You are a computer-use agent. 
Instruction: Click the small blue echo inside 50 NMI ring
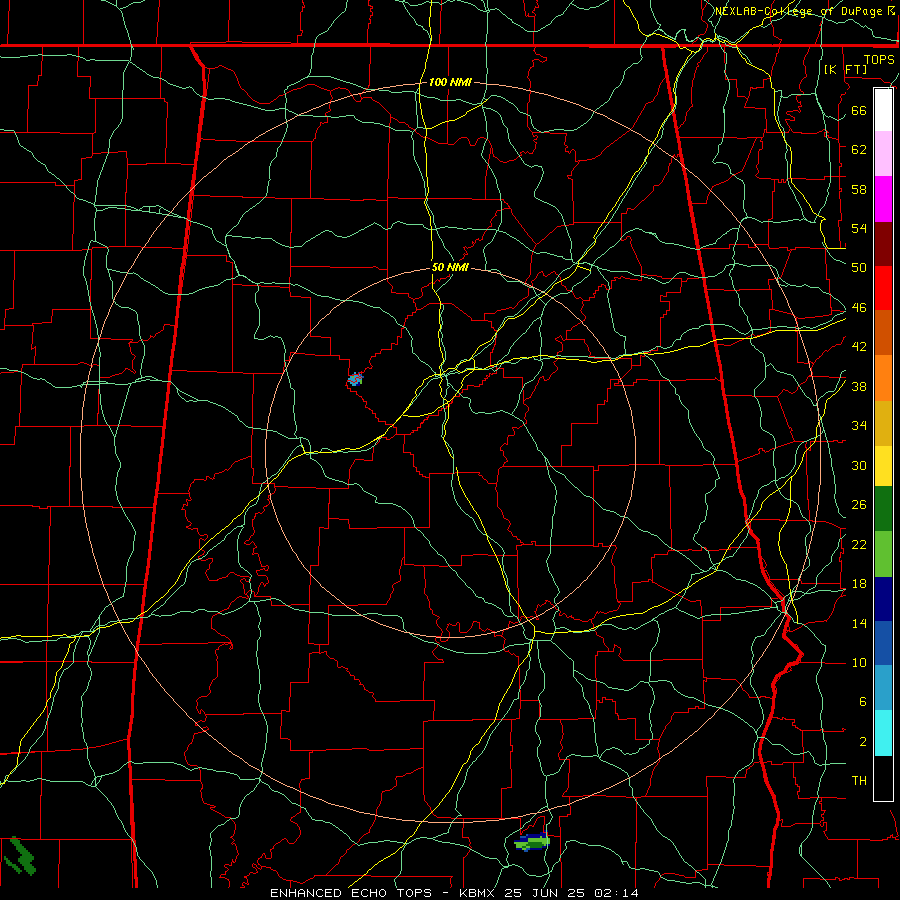point(356,379)
